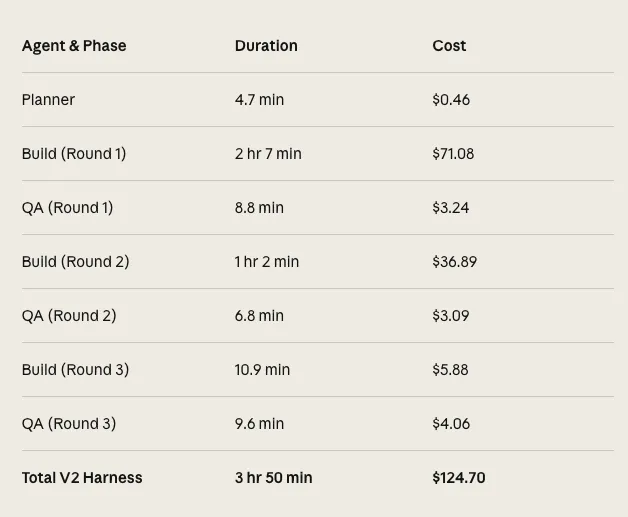The height and width of the screenshot is (517, 628).
Task: Select the "Planner" row label
Action: click(48, 100)
